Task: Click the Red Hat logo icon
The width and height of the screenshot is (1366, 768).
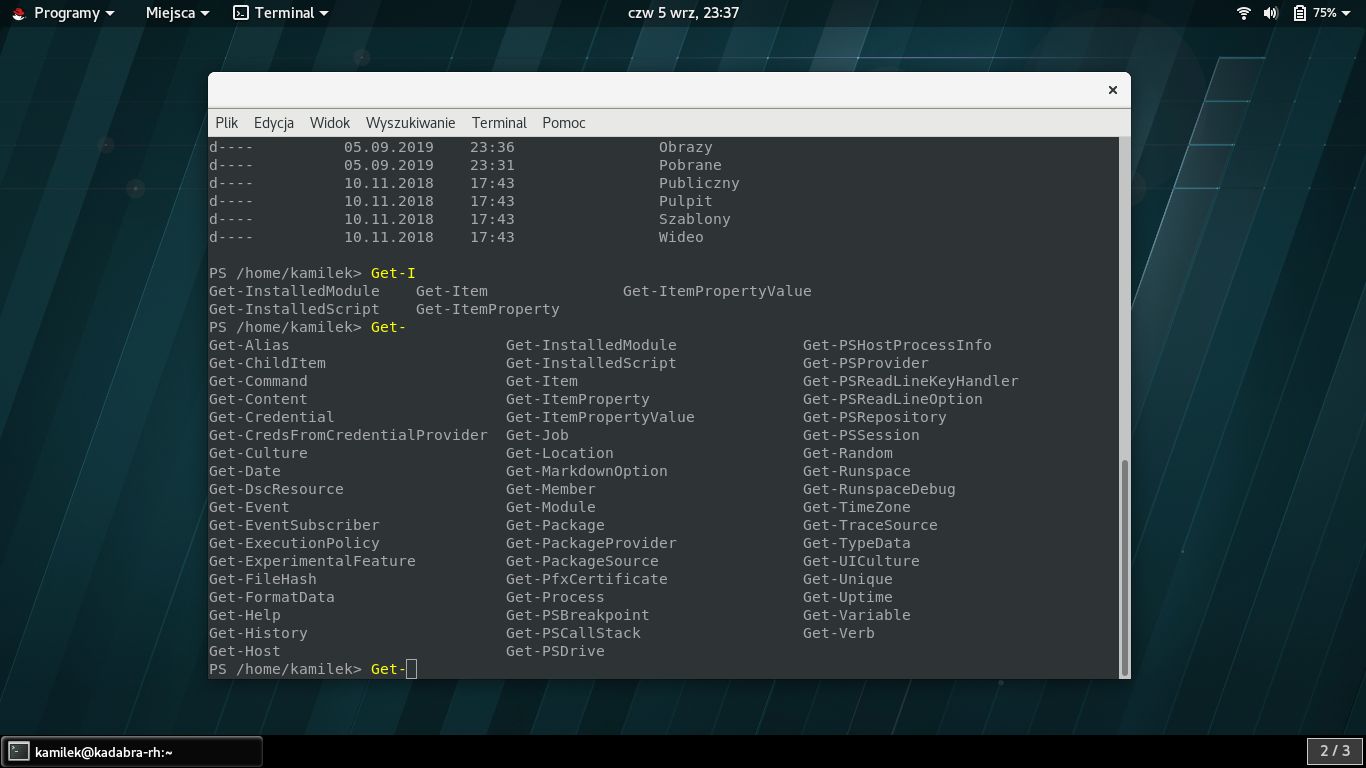Action: 17,13
